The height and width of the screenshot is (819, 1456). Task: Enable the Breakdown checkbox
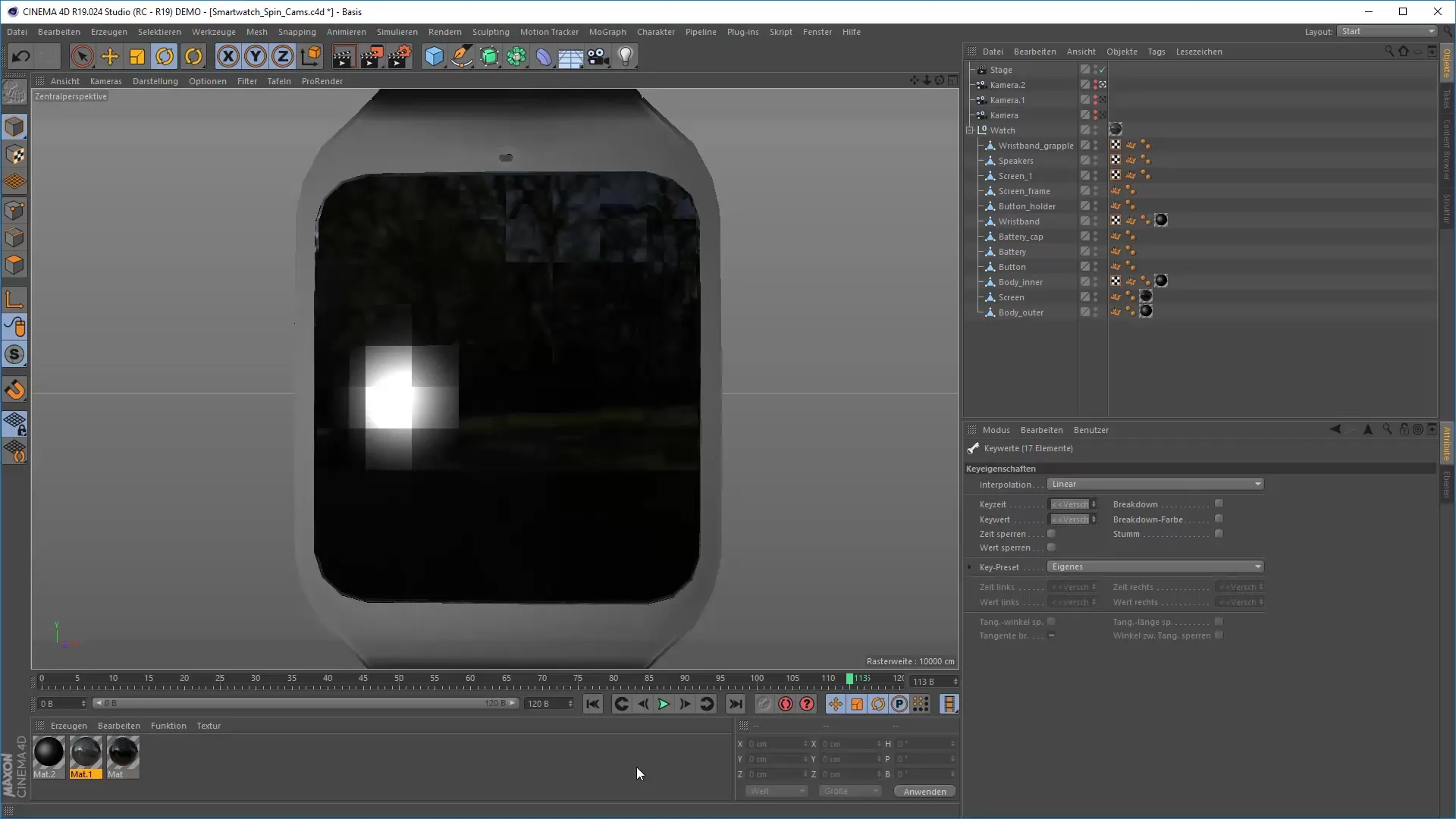point(1219,504)
